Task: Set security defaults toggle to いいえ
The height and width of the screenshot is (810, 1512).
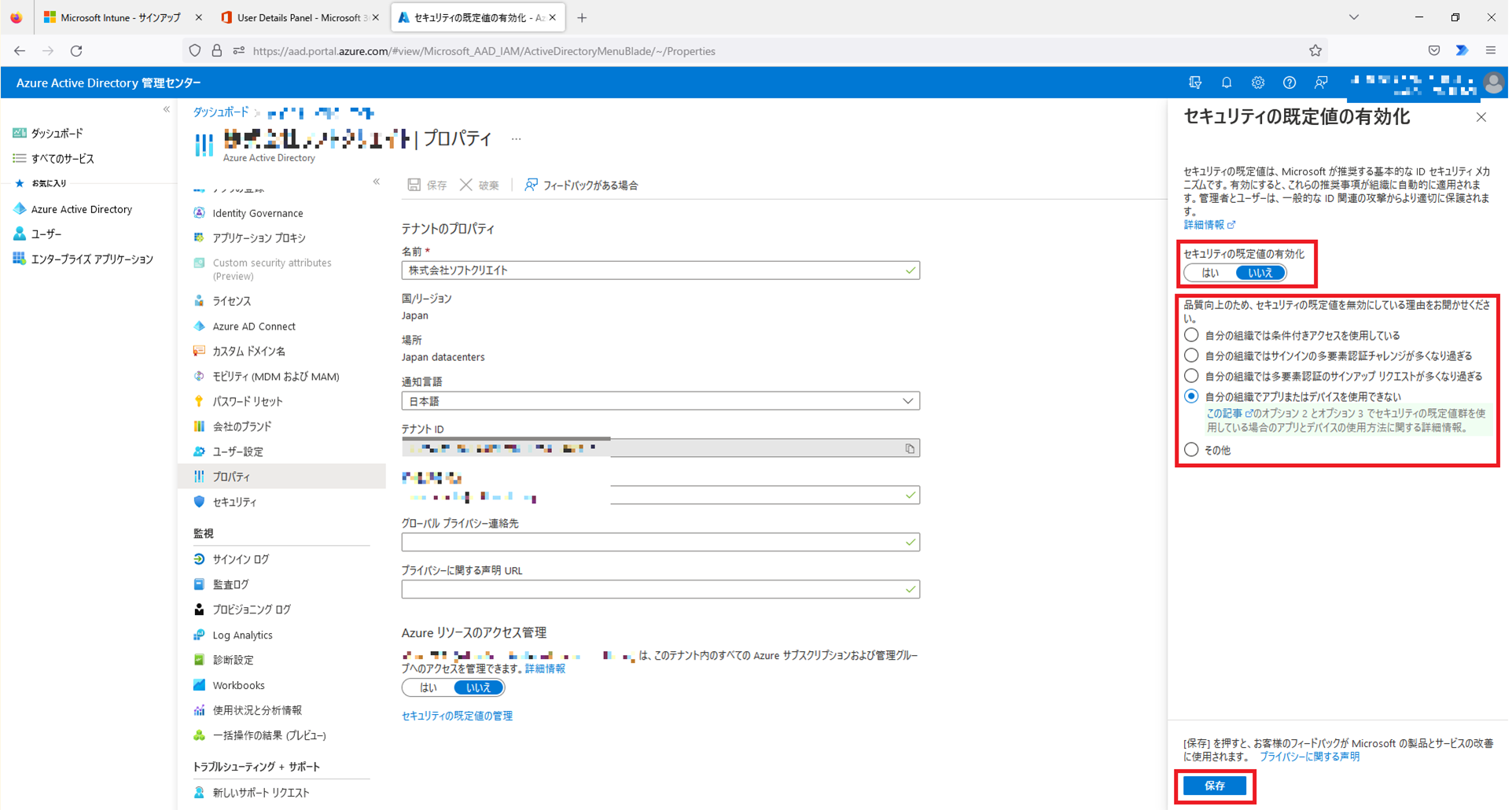Action: coord(1260,273)
